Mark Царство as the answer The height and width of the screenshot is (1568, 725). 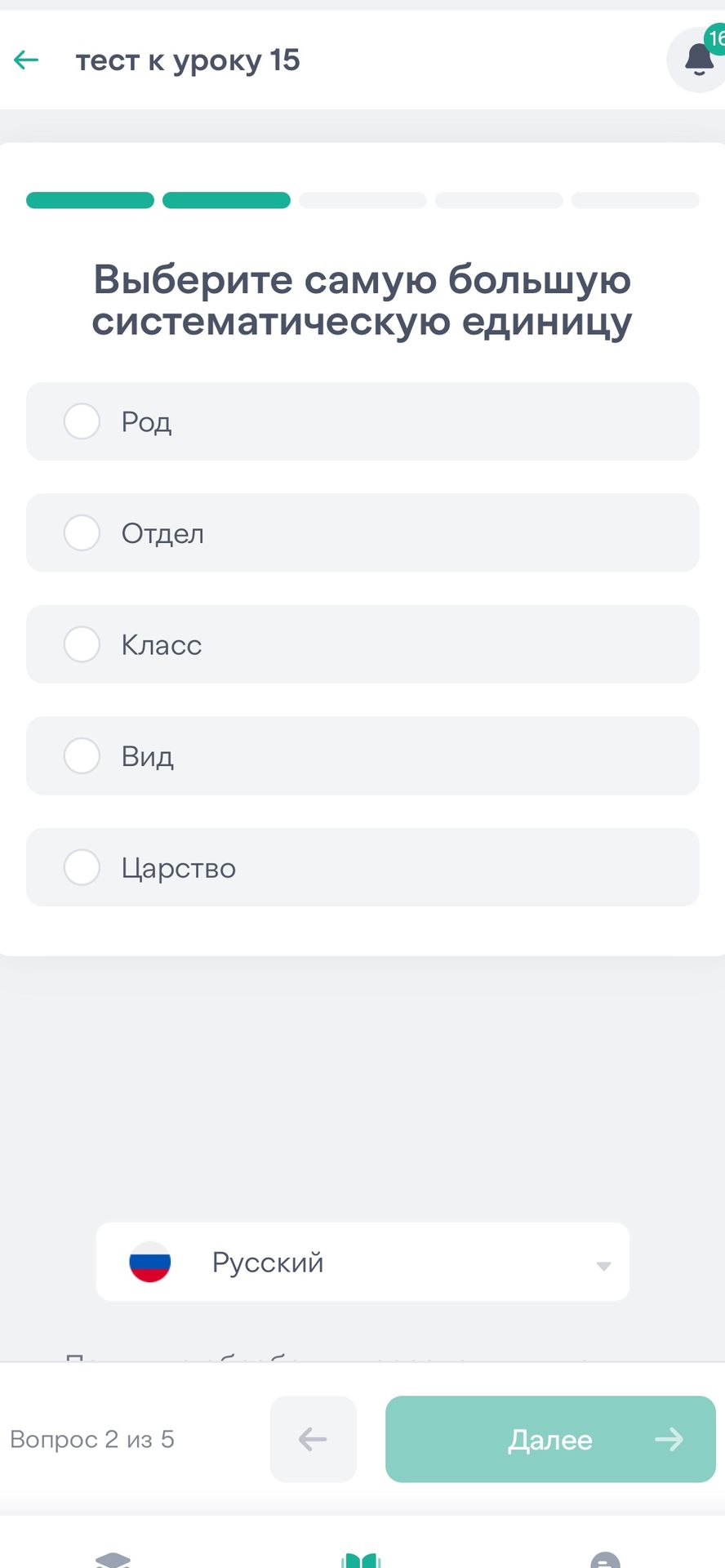coord(362,867)
